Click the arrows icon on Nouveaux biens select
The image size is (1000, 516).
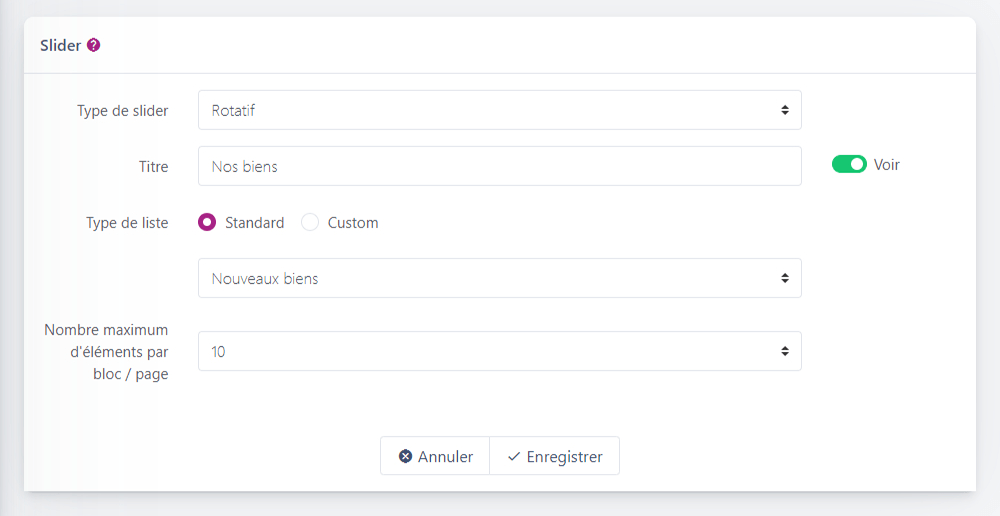(x=785, y=278)
